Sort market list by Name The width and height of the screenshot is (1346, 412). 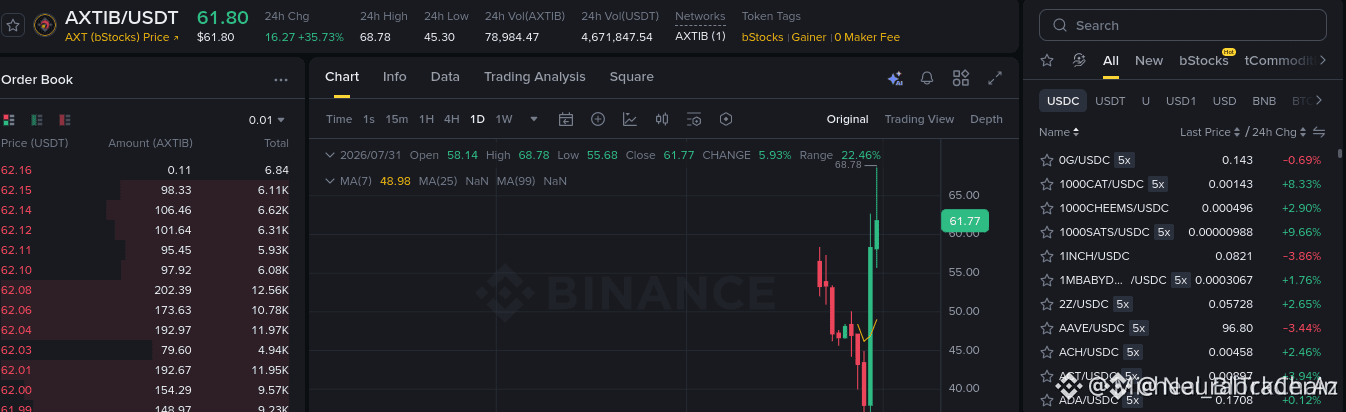(1059, 132)
